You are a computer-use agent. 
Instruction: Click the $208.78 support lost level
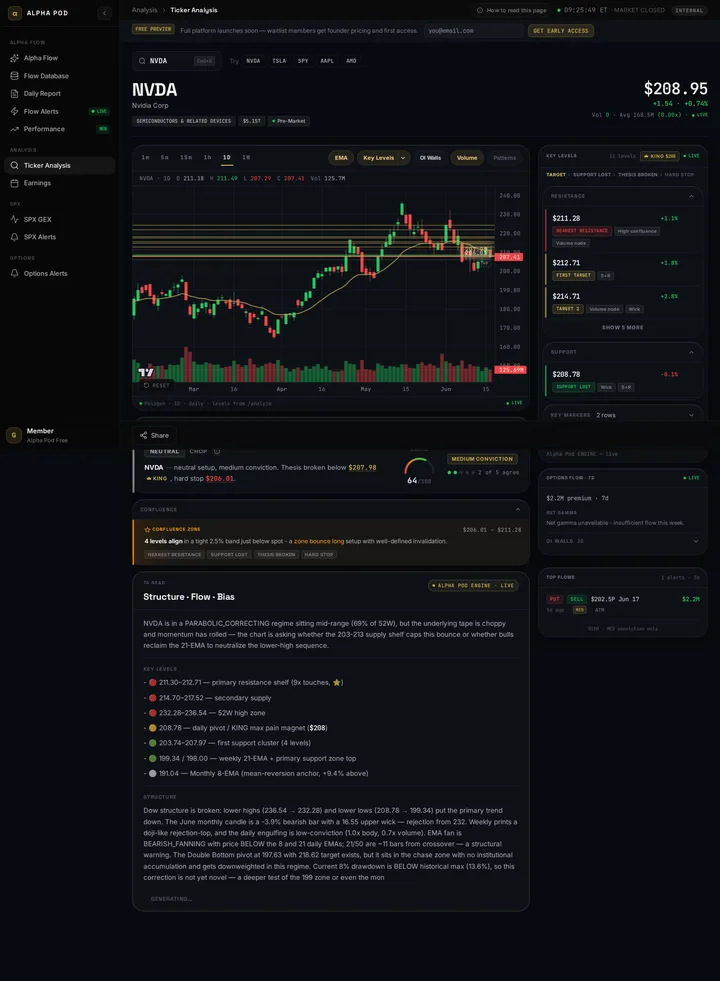coord(622,380)
